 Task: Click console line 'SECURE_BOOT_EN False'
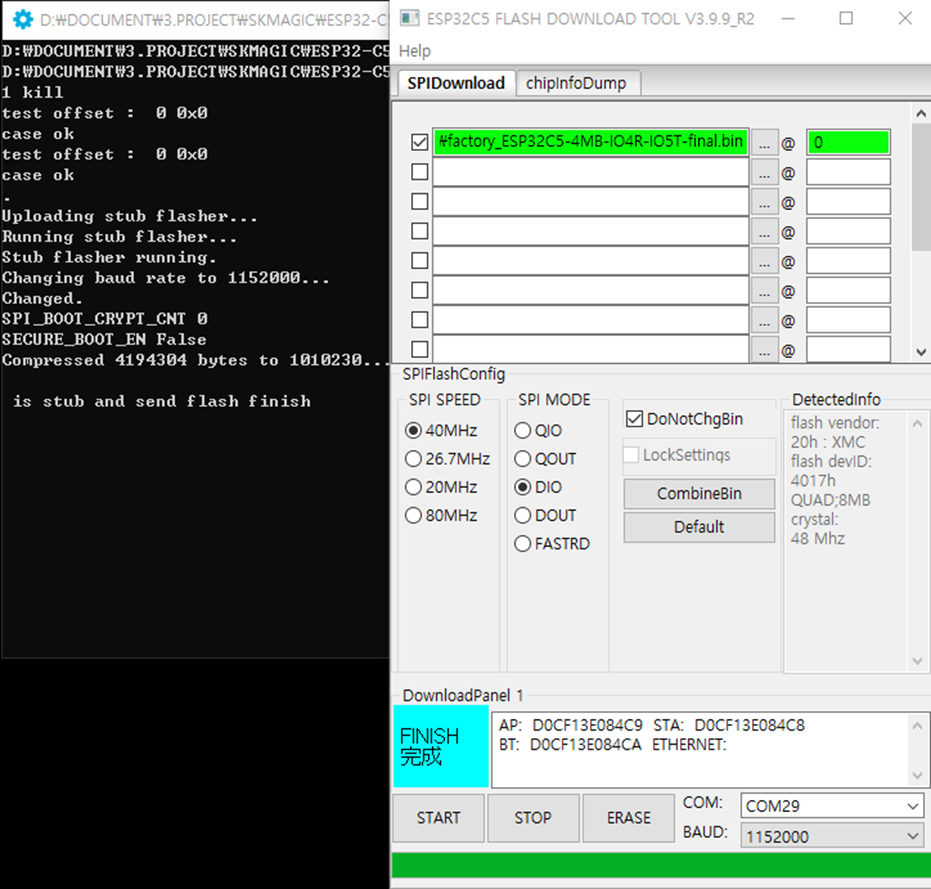pyautogui.click(x=104, y=339)
